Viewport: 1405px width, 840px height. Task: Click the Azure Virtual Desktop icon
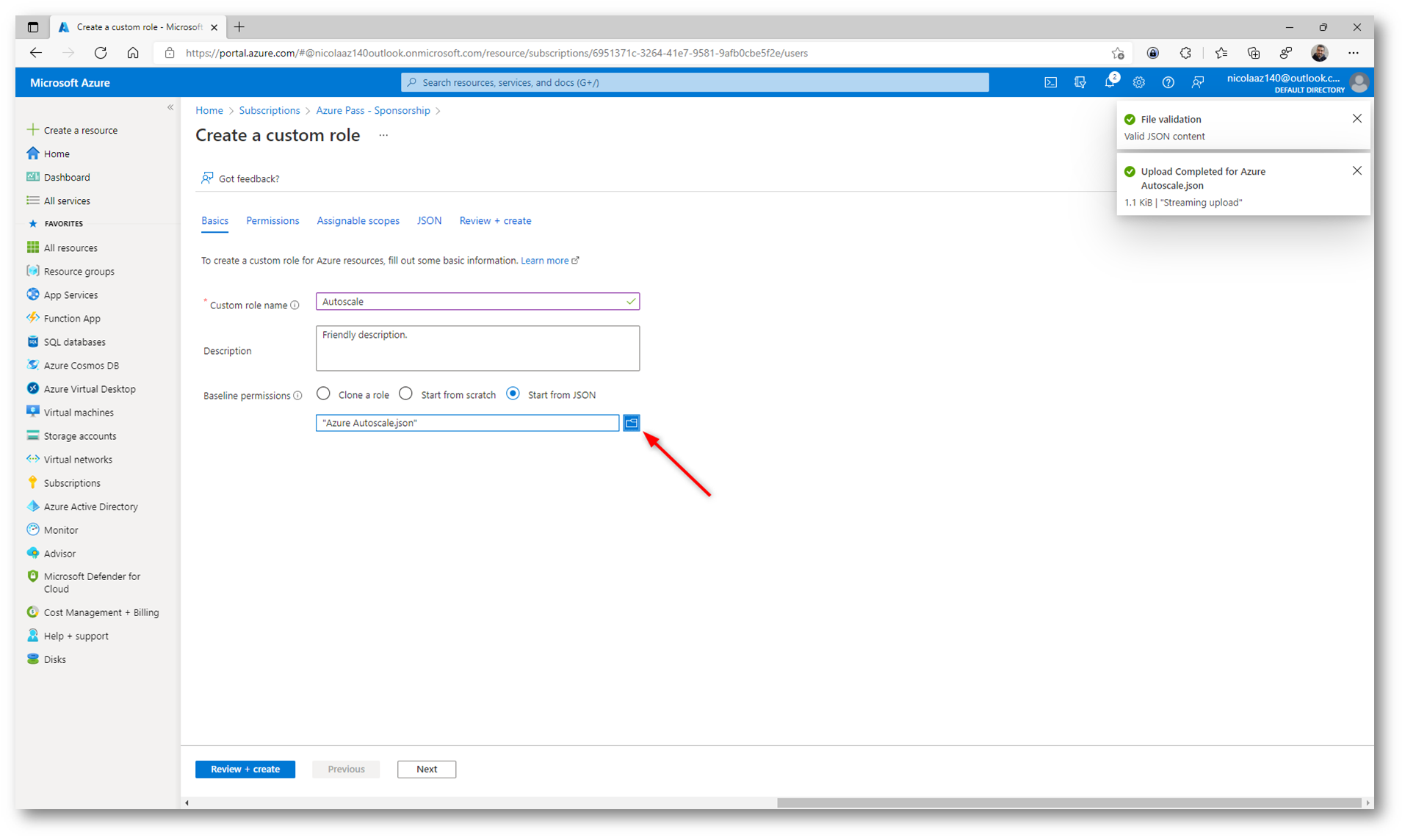pos(32,388)
